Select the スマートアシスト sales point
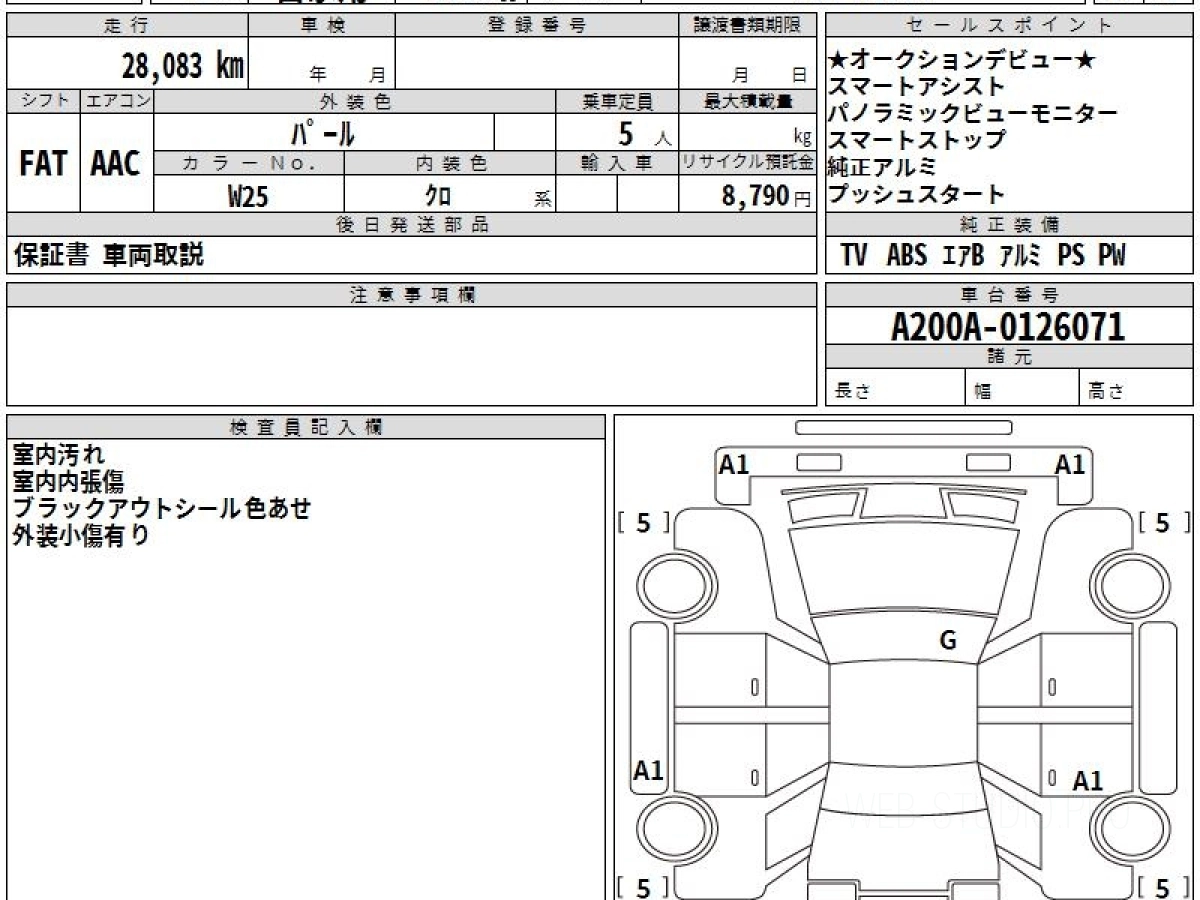 tap(917, 88)
